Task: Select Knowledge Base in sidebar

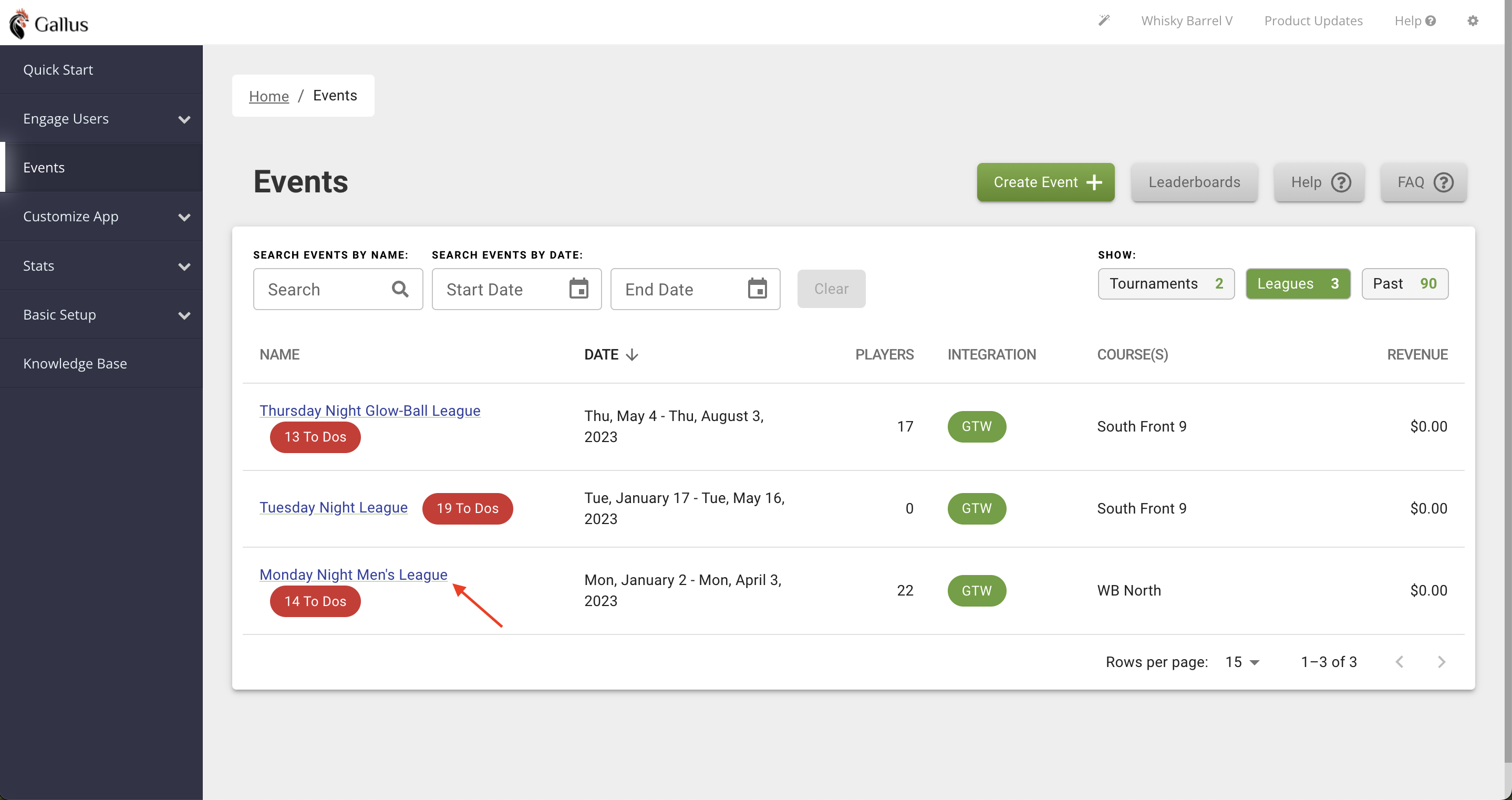Action: point(75,363)
